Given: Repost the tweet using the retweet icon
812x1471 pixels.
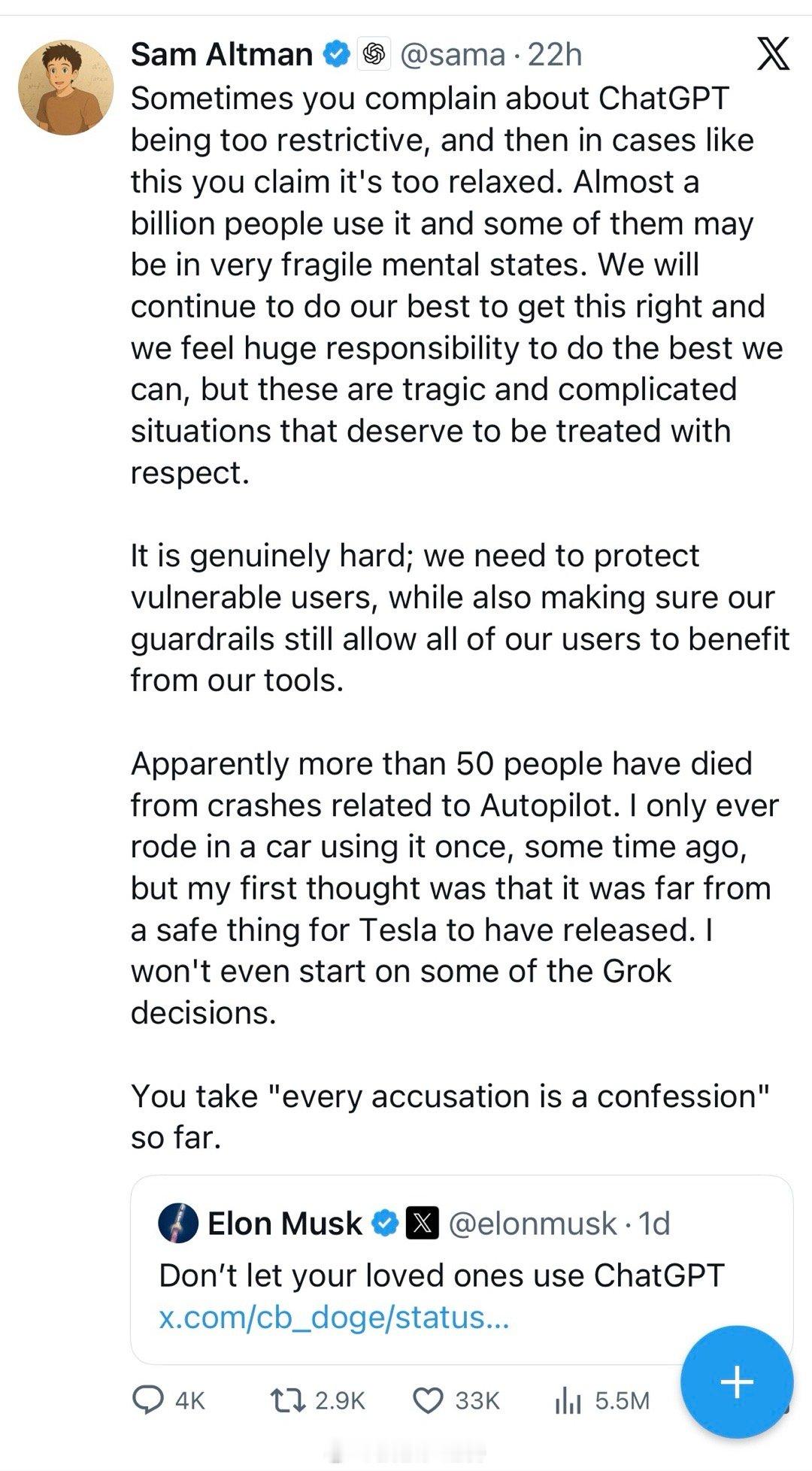Looking at the screenshot, I should click(286, 1400).
